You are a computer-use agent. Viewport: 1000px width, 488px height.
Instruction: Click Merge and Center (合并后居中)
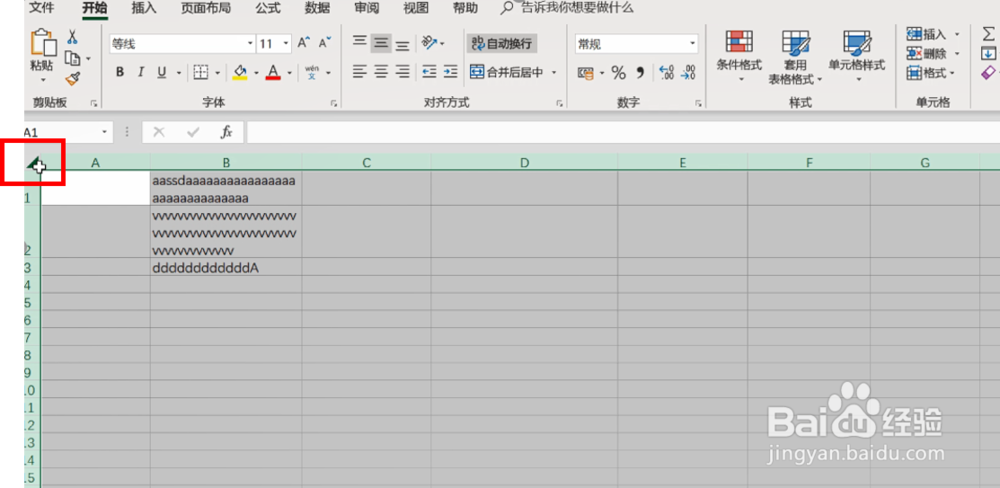(x=507, y=72)
